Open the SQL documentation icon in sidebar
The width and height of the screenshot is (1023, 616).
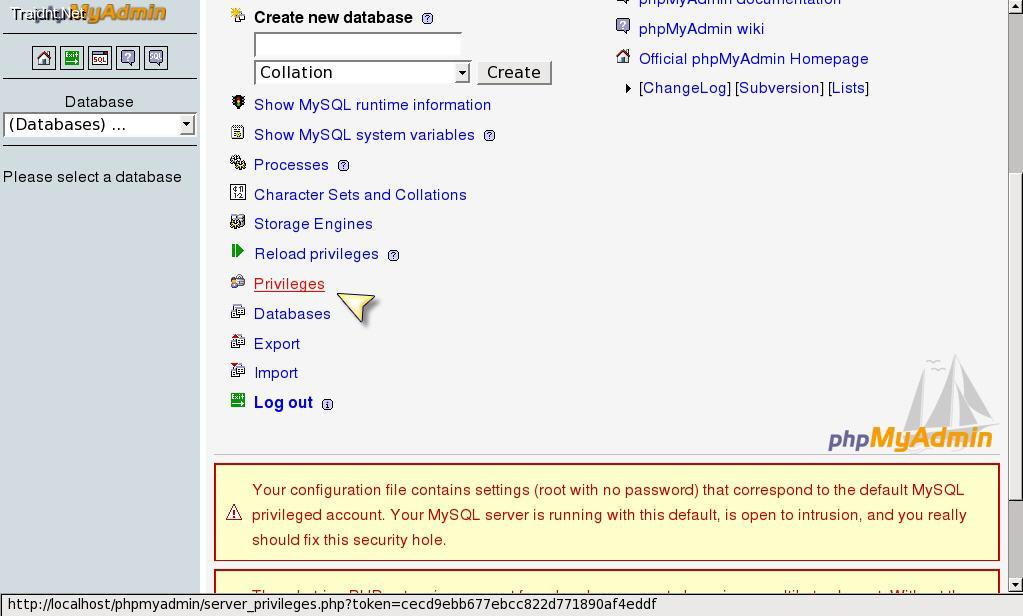[x=156, y=58]
